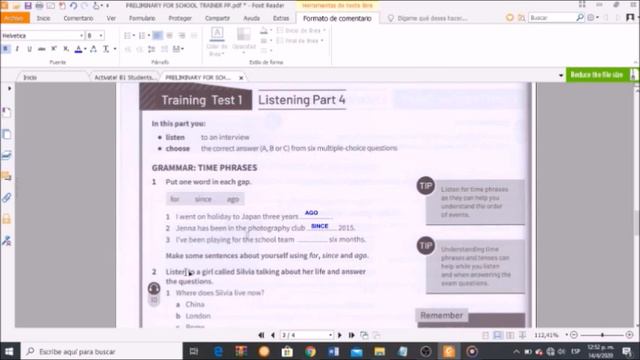Click the heart favorites icon near search
This screenshot has height=360, width=640.
coord(509,18)
